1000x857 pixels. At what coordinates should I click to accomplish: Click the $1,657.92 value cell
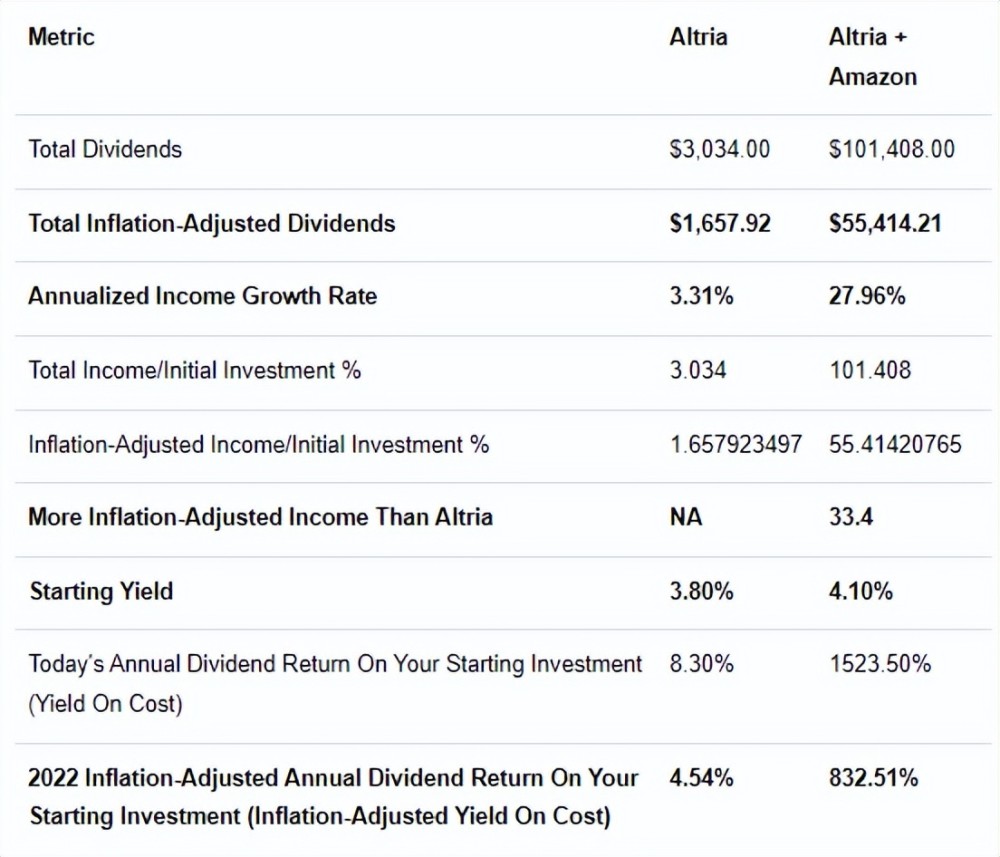[720, 223]
